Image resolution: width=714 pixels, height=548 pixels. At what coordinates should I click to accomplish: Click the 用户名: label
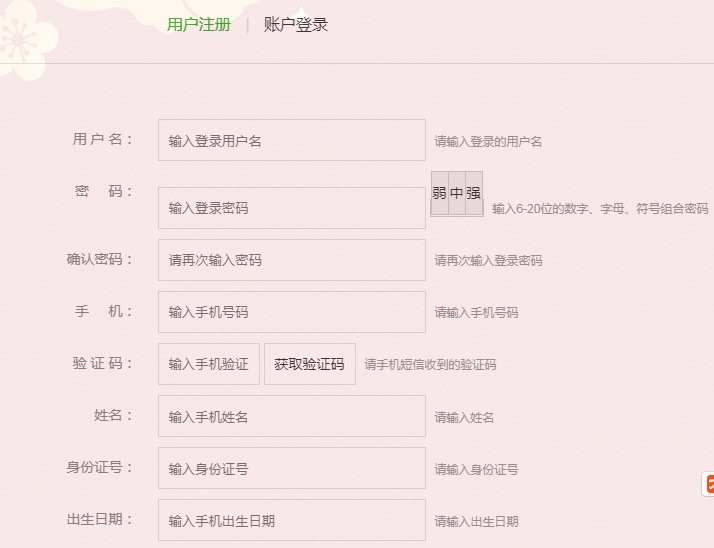(x=102, y=139)
